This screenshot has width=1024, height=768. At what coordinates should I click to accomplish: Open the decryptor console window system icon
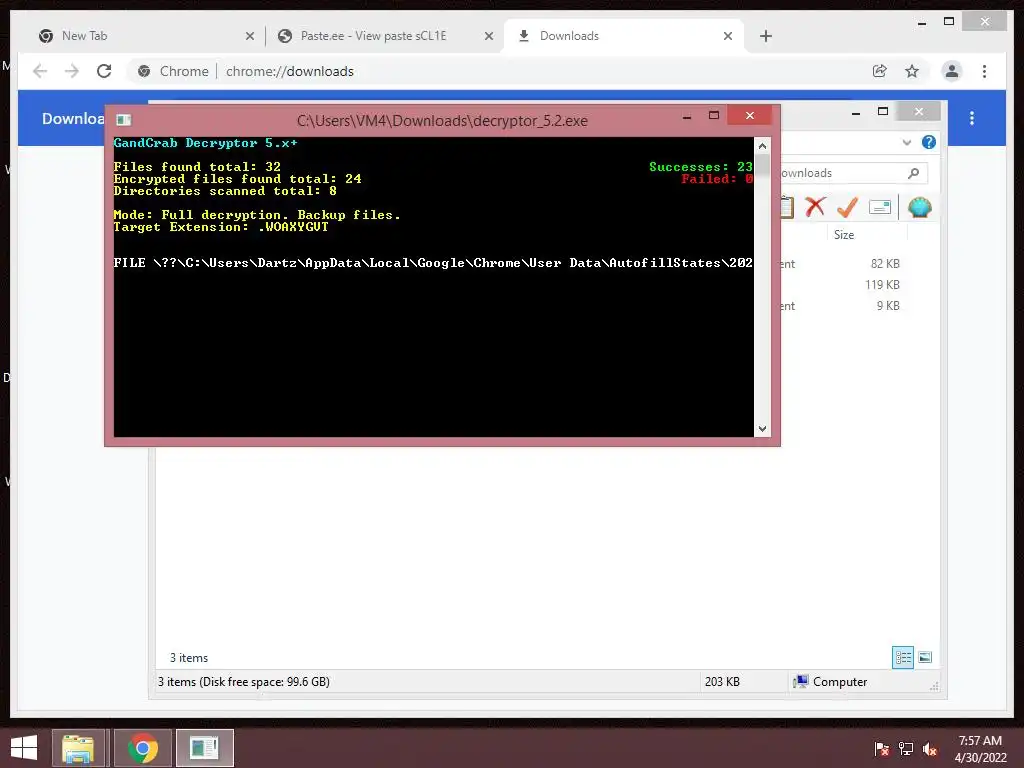(x=123, y=120)
